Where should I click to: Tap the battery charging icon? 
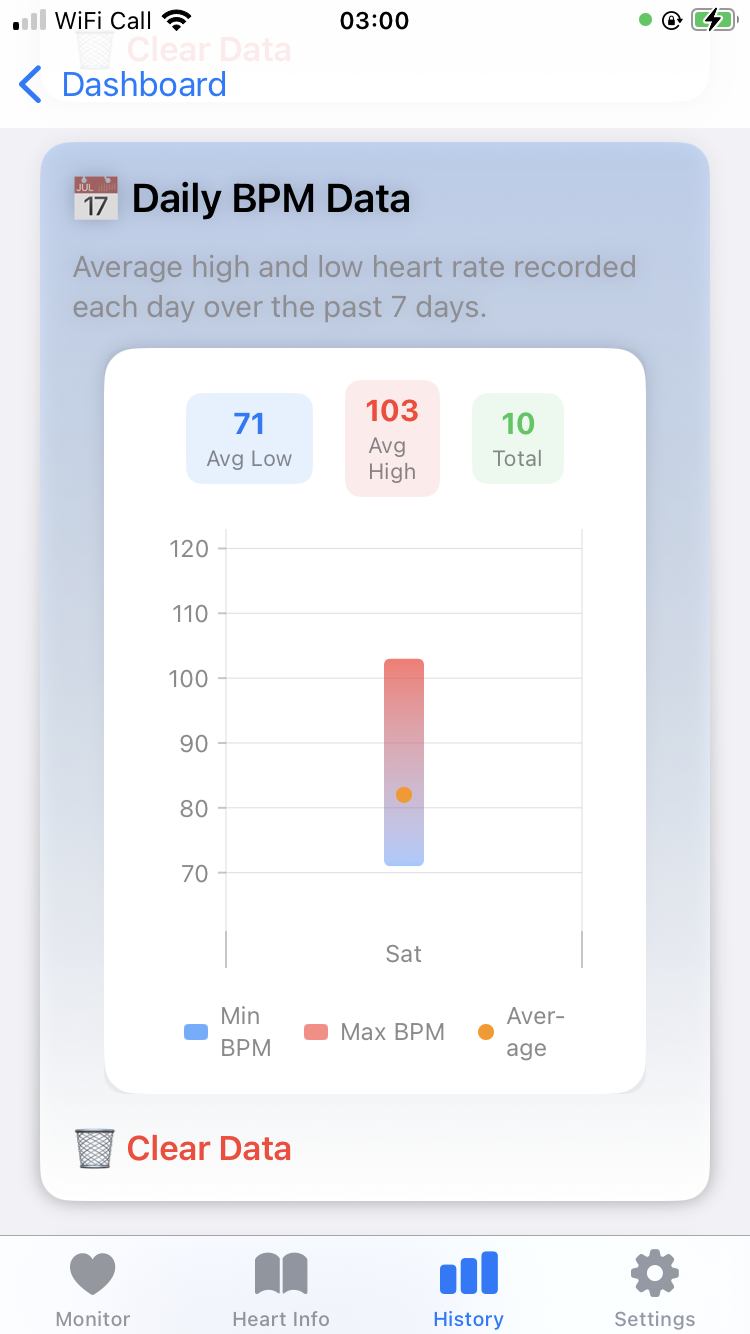point(712,20)
